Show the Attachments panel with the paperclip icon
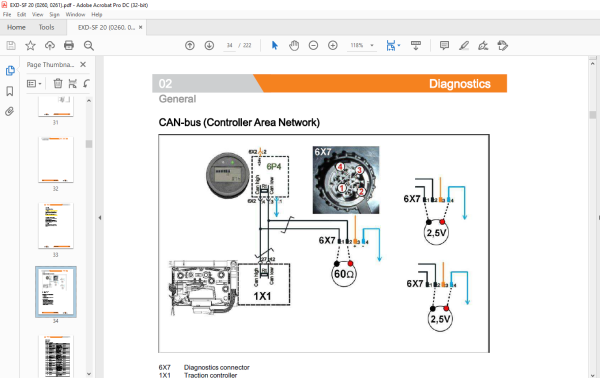 (x=10, y=111)
